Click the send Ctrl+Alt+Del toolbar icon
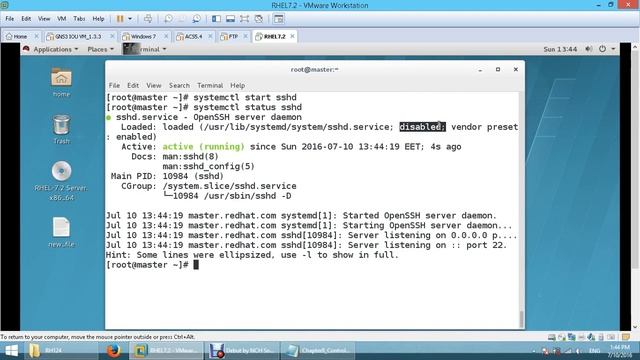The image size is (640, 360). 148,19
